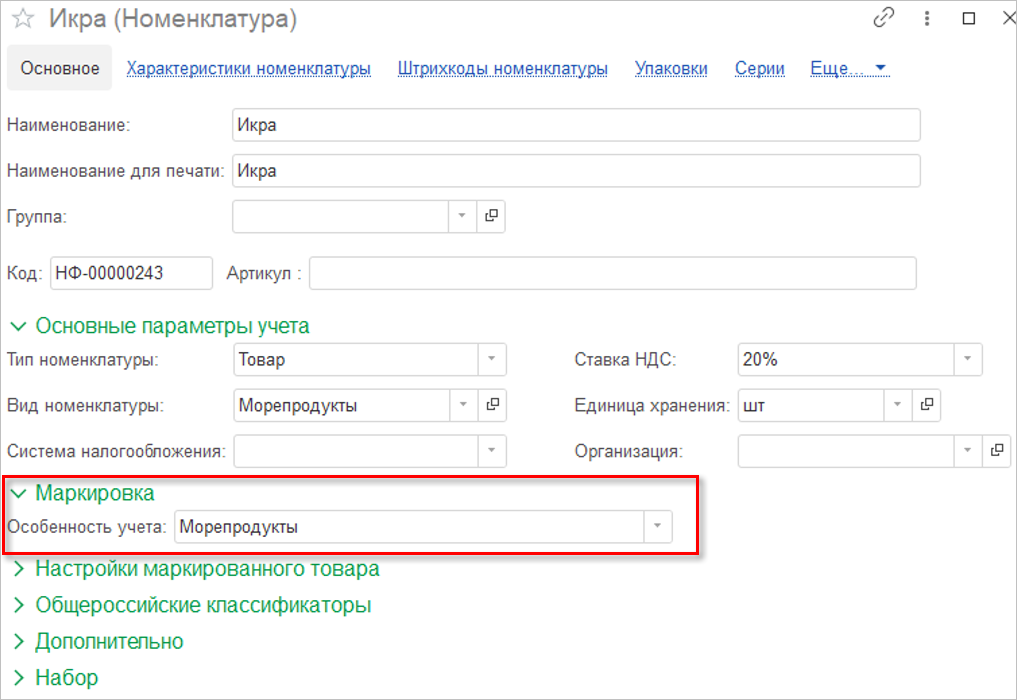Copy link to this item via chain icon
1017x700 pixels.
[x=883, y=18]
